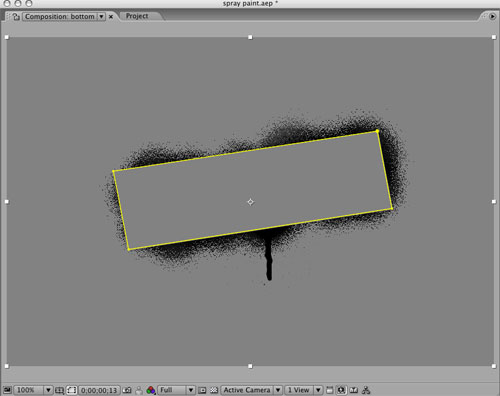This screenshot has height=396, width=500.
Task: Switch to the Project tab
Action: click(137, 16)
